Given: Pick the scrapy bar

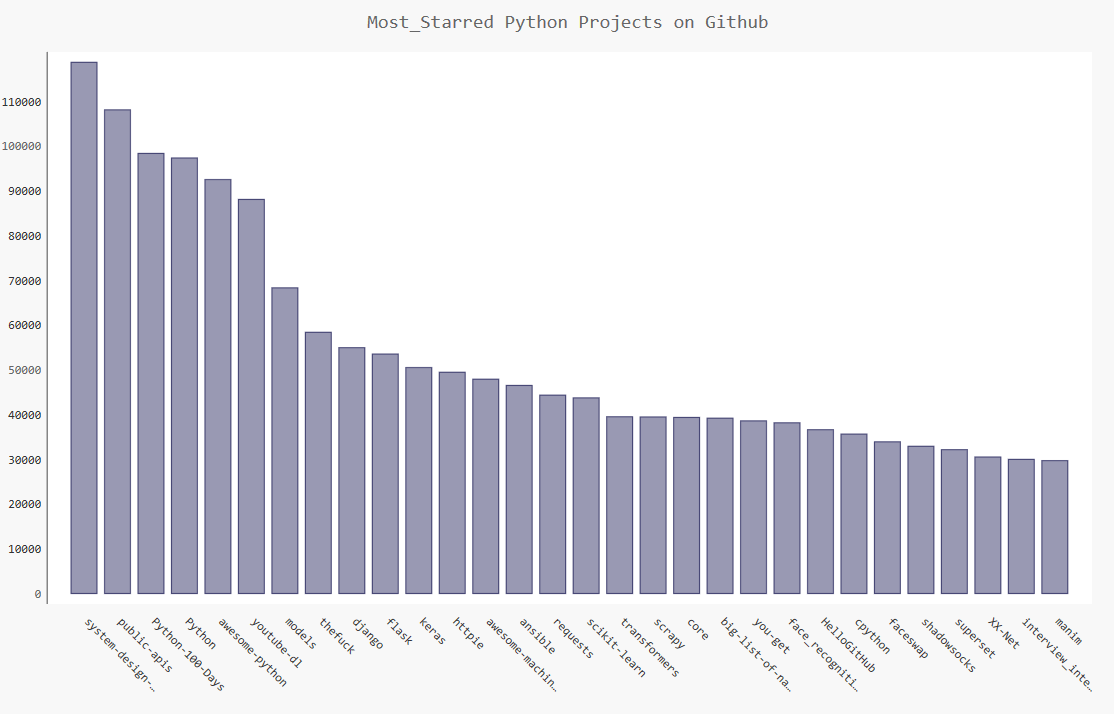Looking at the screenshot, I should click(653, 505).
